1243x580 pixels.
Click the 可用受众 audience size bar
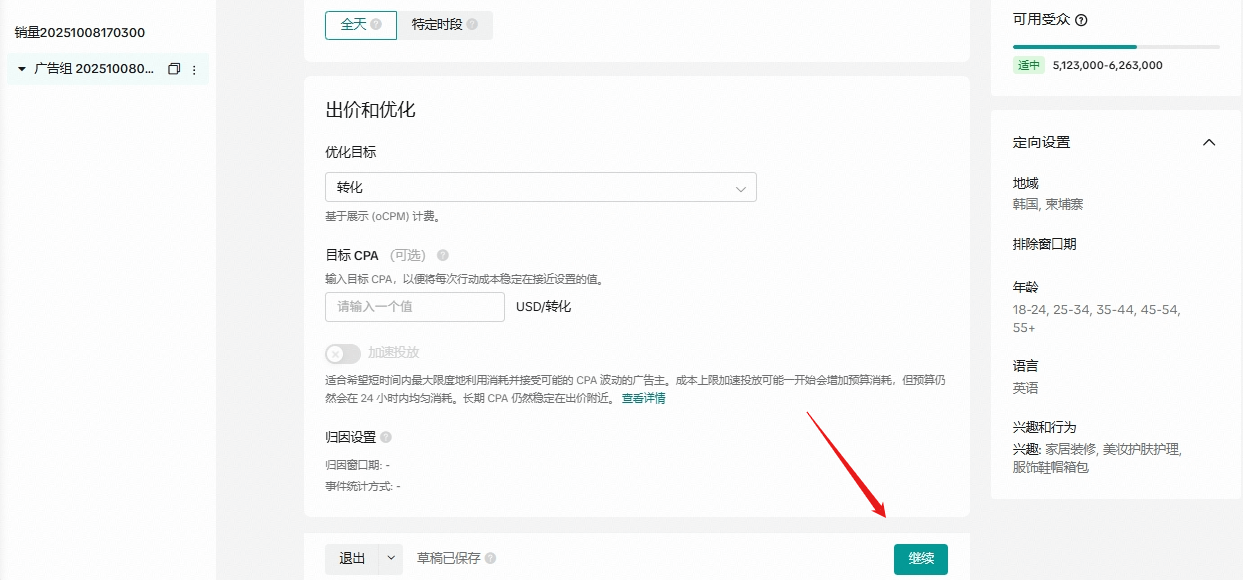click(x=1115, y=46)
